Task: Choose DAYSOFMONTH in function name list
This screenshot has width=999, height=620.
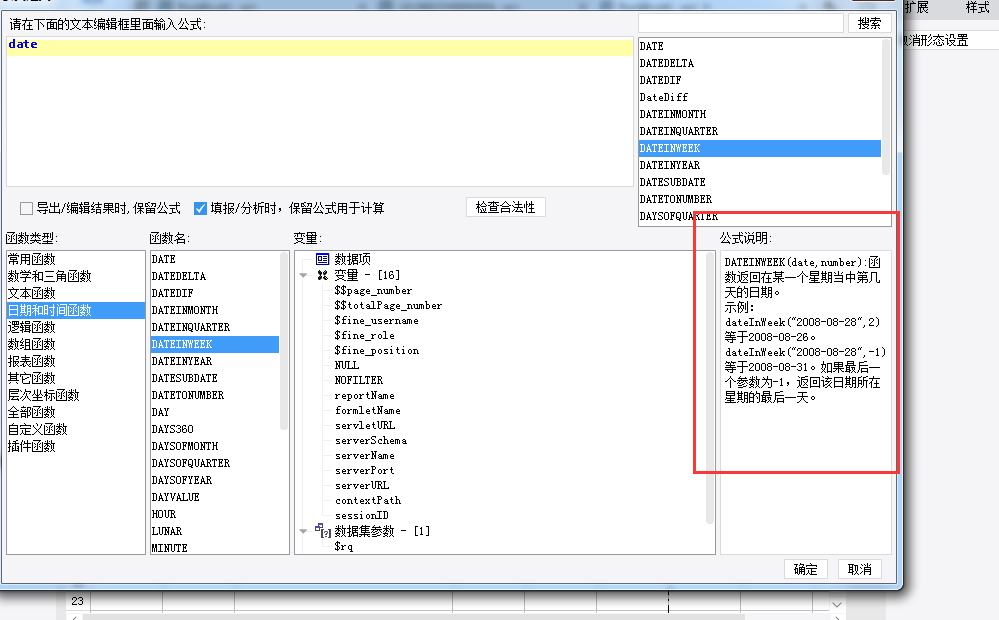Action: [x=185, y=446]
